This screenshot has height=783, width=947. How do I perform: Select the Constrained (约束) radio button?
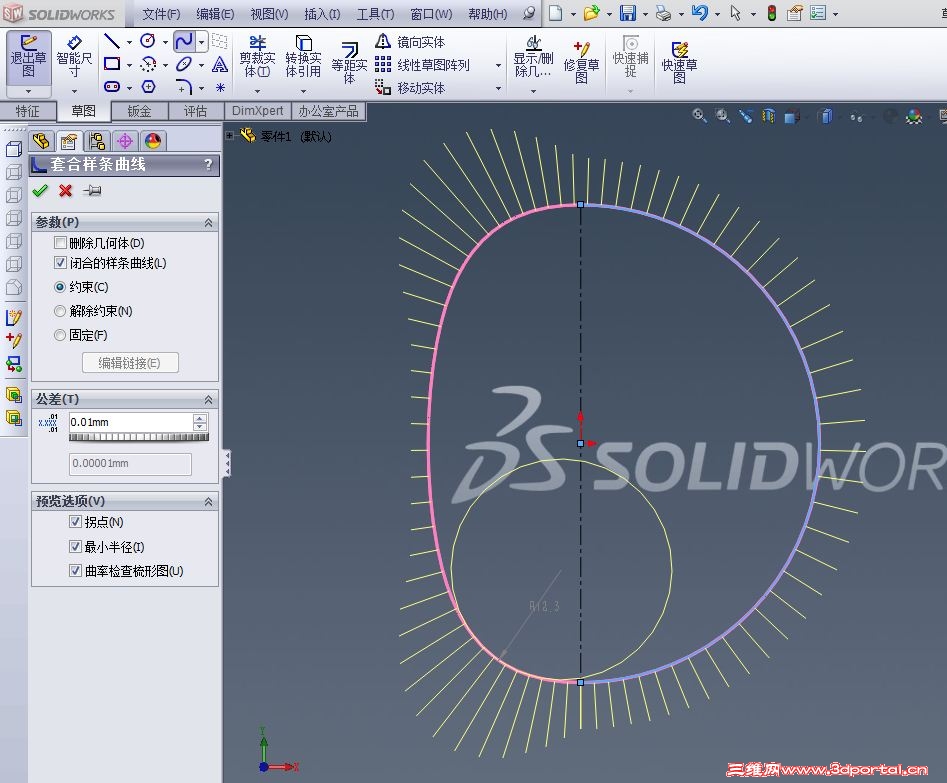59,287
